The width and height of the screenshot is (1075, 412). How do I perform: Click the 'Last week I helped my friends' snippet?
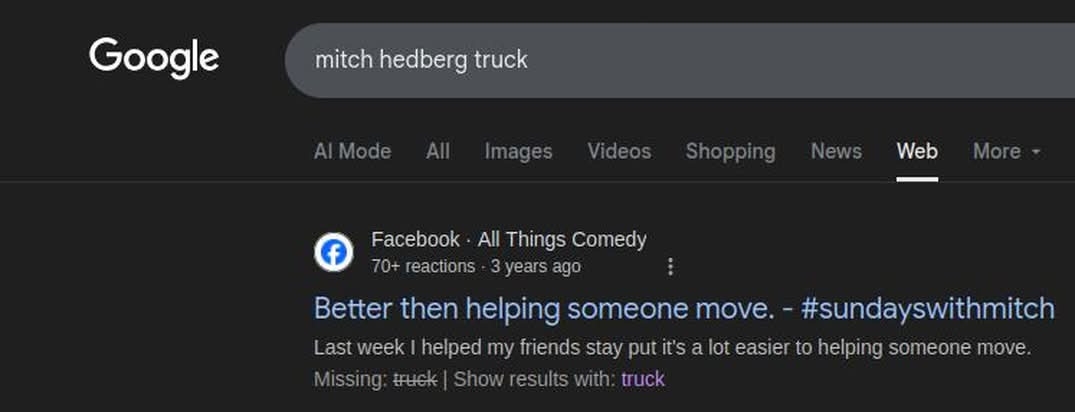(x=672, y=348)
